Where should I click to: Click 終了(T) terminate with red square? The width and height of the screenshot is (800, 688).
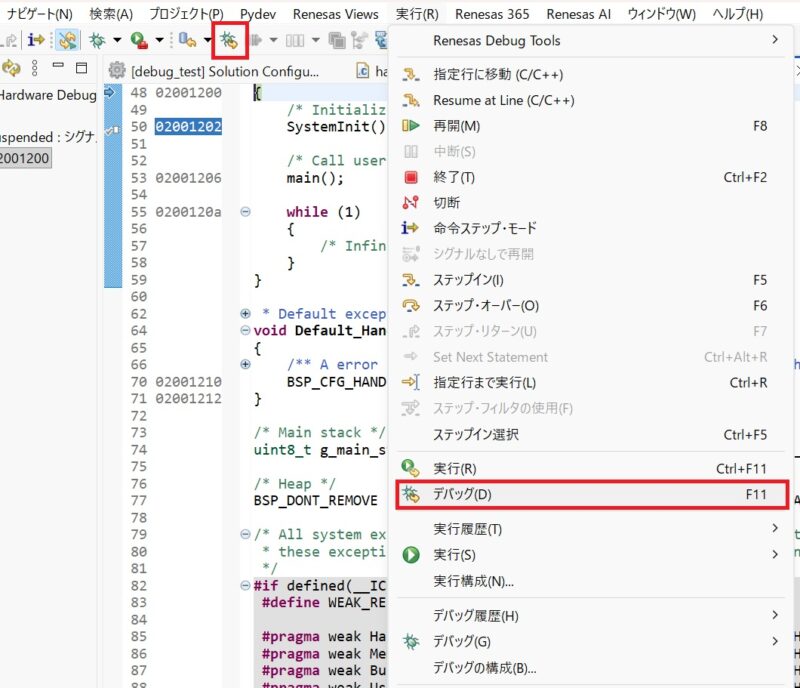453,177
